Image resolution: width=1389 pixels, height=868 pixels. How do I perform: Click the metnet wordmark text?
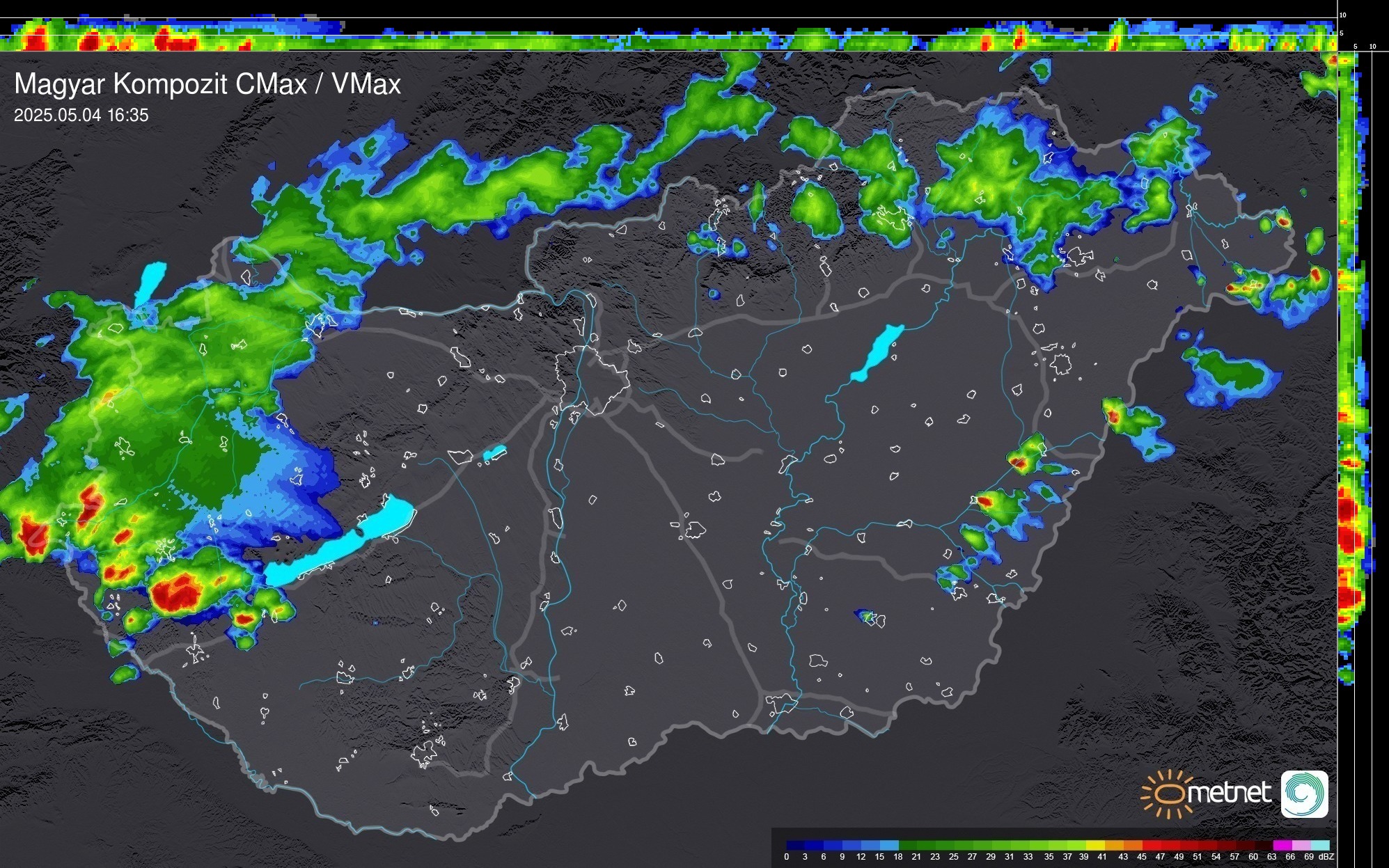[x=1229, y=794]
